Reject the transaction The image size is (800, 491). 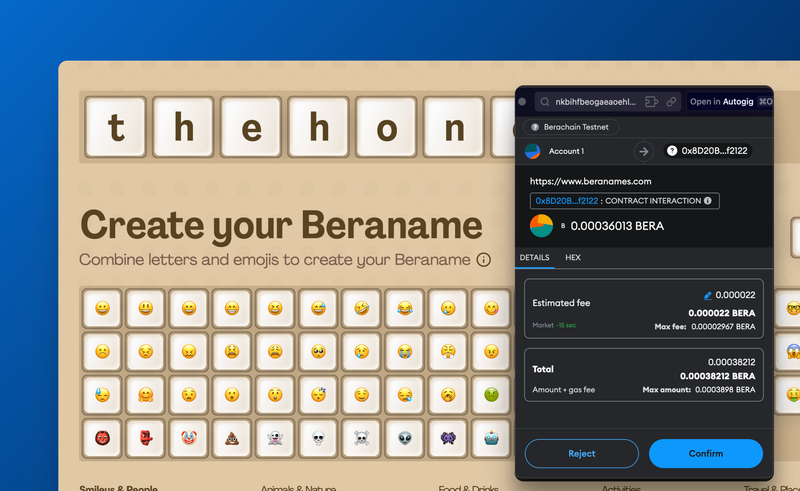[x=581, y=453]
